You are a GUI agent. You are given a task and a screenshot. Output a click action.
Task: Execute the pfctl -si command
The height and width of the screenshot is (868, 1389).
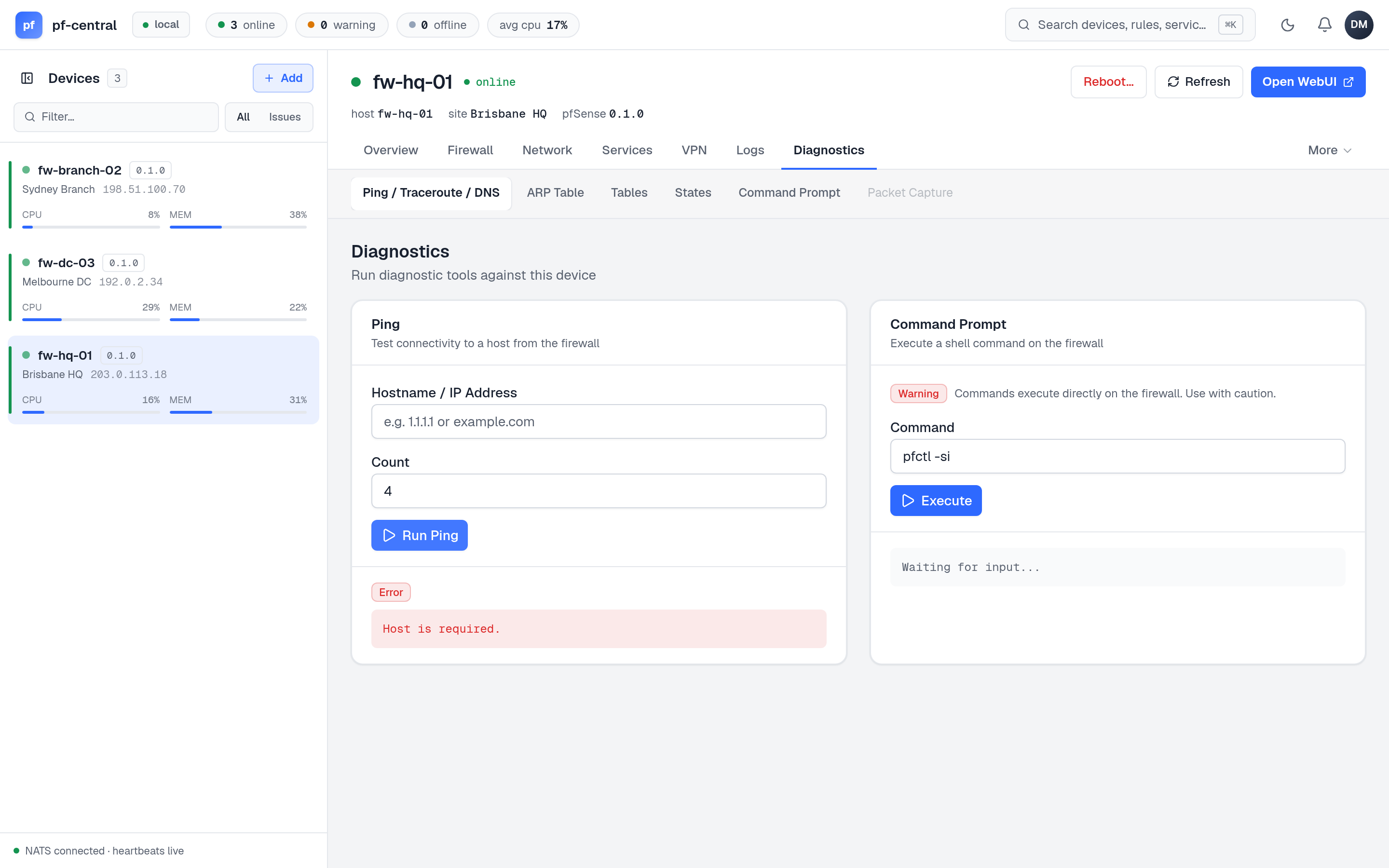tap(936, 501)
